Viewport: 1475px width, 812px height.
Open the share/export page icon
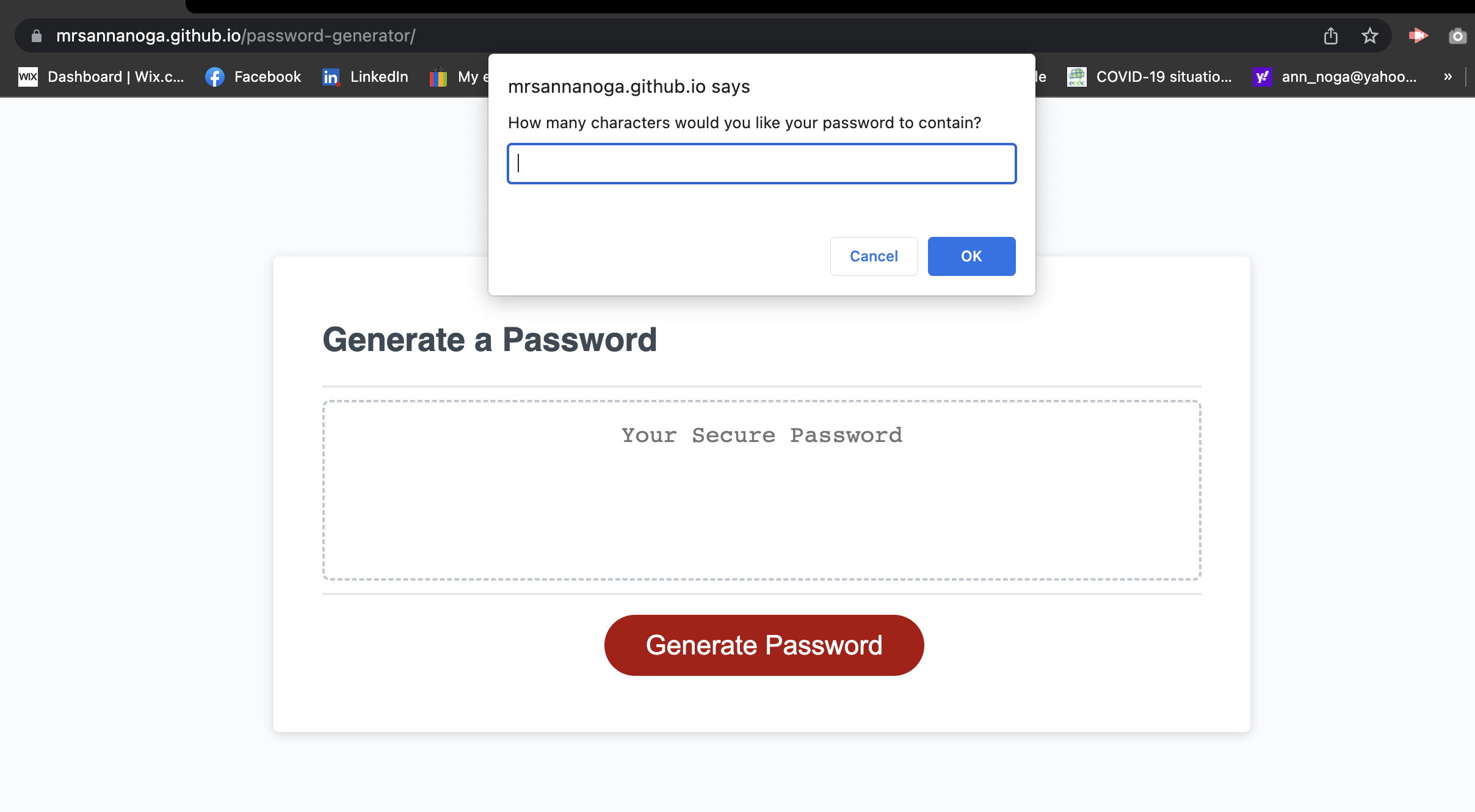point(1331,35)
